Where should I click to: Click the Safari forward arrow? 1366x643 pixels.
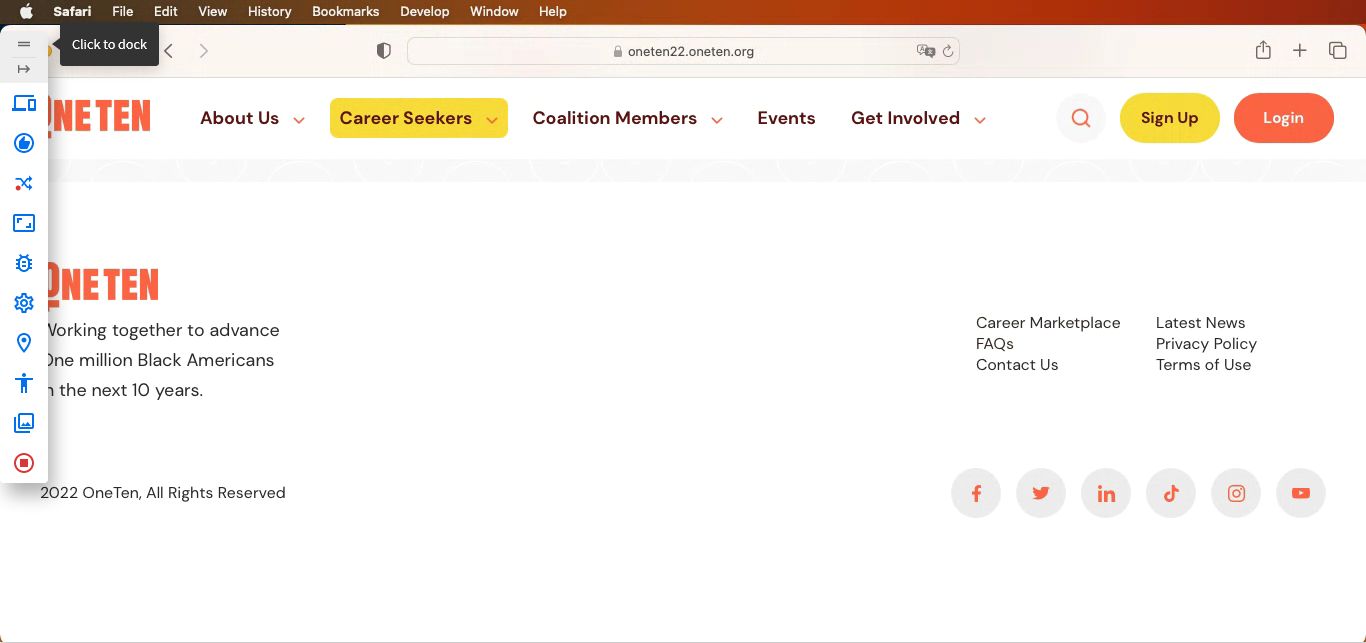[204, 51]
